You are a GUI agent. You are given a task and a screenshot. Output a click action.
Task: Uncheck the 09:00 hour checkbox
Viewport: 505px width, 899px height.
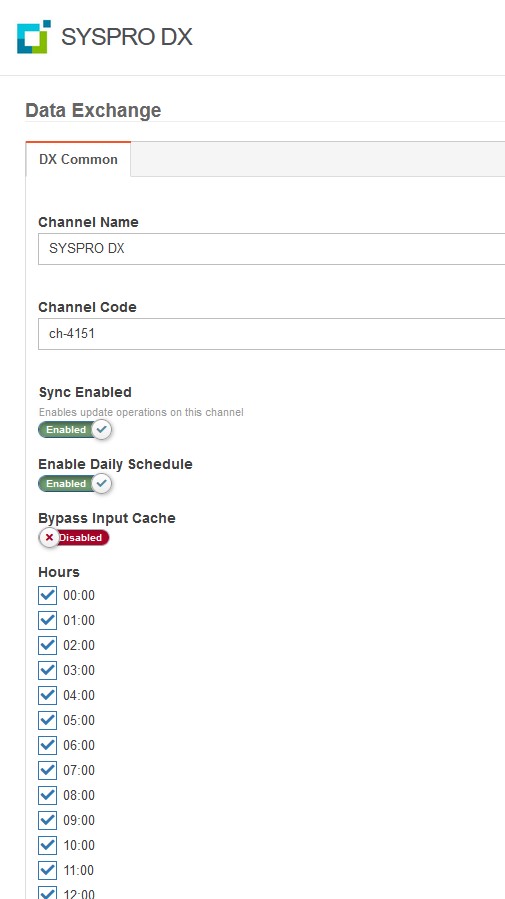coord(48,820)
